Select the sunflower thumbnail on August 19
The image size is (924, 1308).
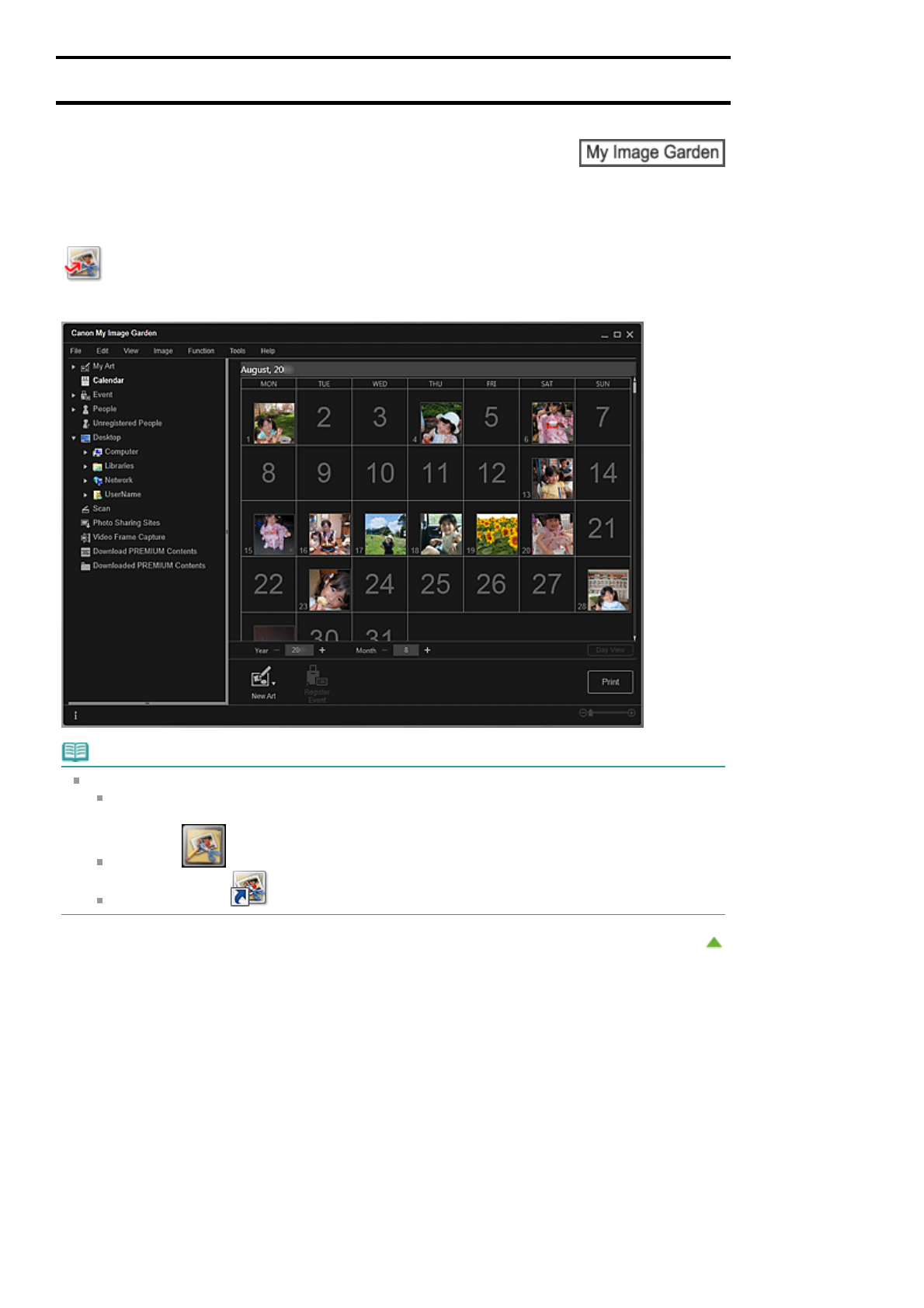pos(497,534)
